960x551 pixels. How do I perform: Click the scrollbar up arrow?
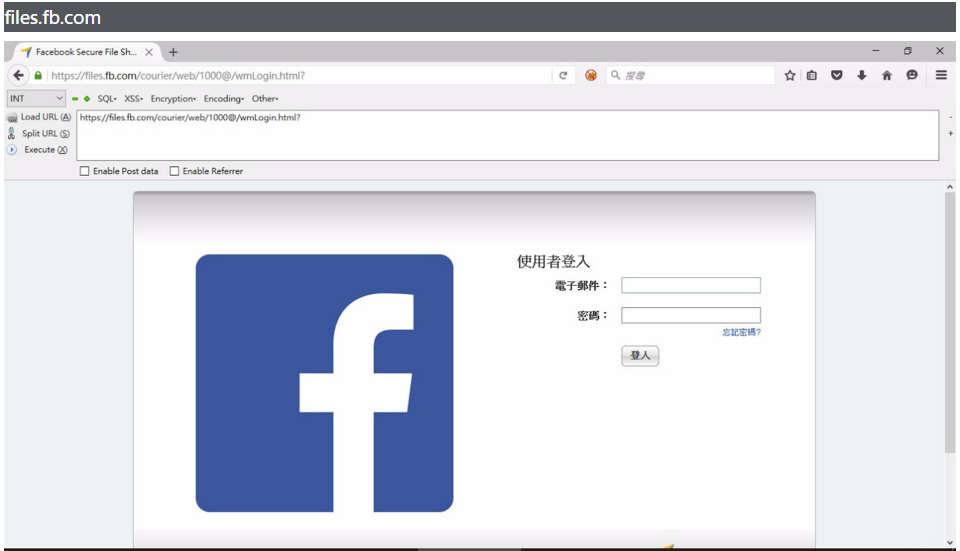950,187
